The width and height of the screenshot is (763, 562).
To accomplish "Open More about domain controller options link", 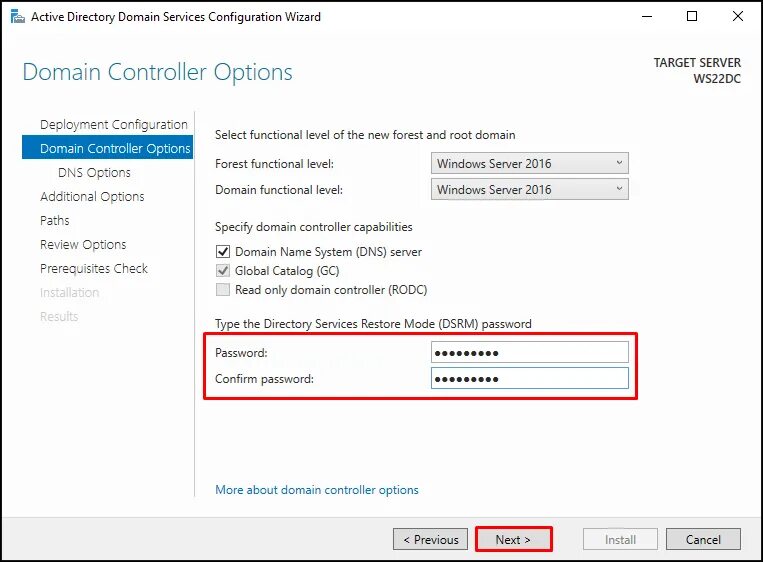I will (x=317, y=489).
